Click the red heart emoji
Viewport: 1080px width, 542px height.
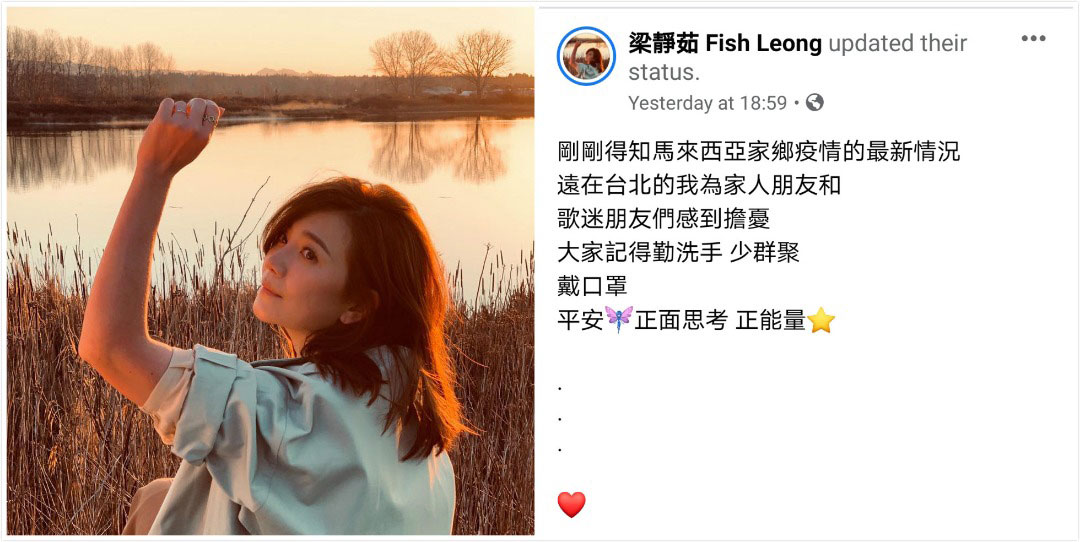(571, 505)
